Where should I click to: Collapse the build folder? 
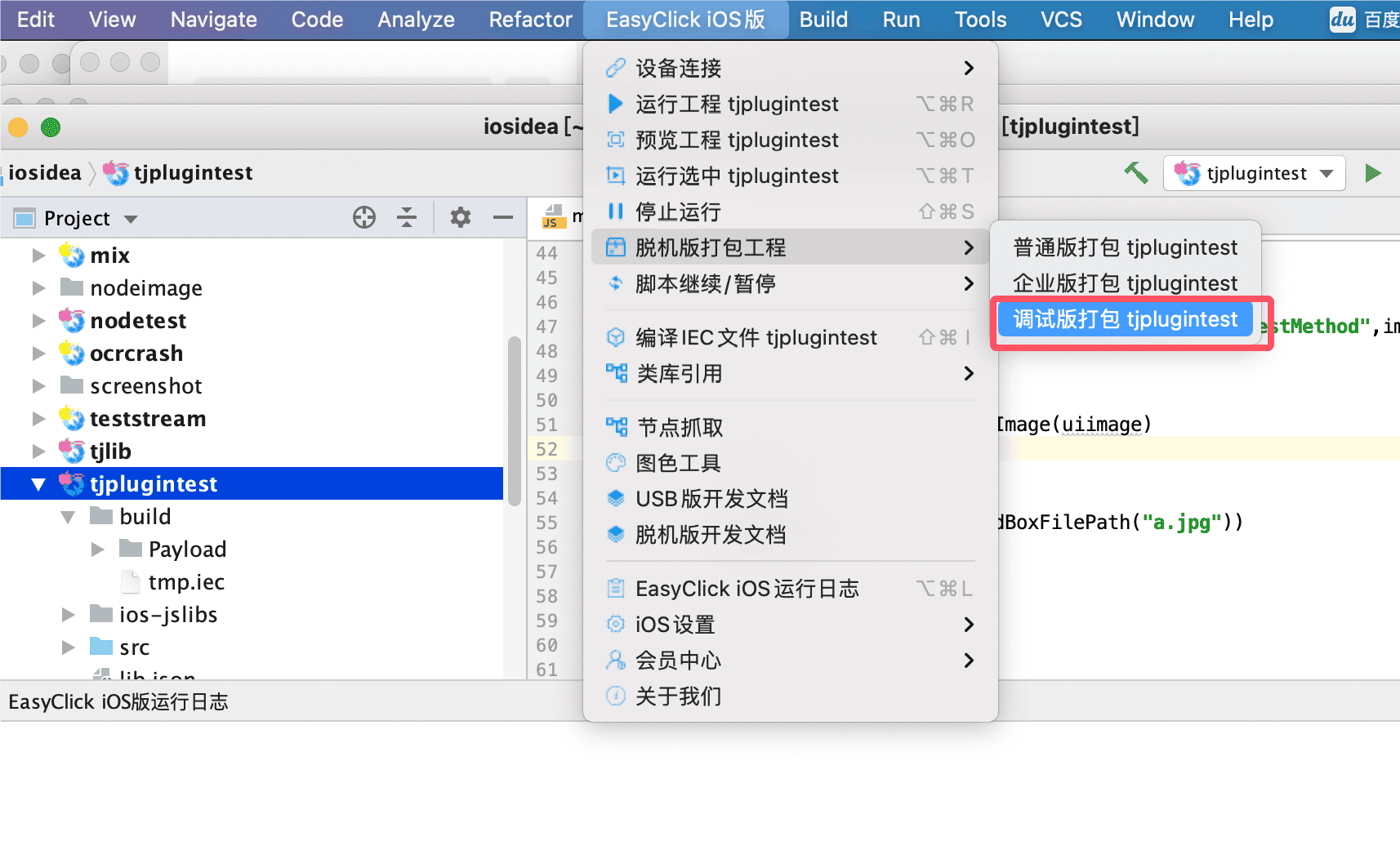[69, 517]
